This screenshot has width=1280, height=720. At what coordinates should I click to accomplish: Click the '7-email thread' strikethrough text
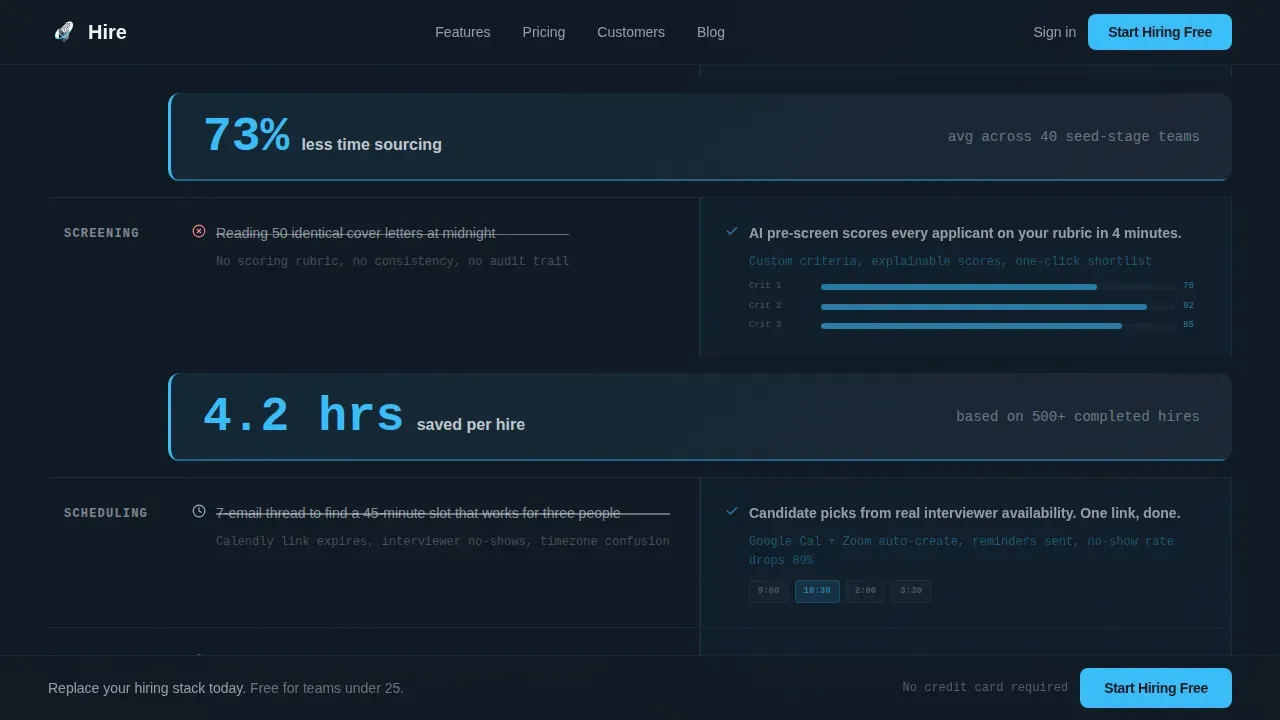[418, 513]
